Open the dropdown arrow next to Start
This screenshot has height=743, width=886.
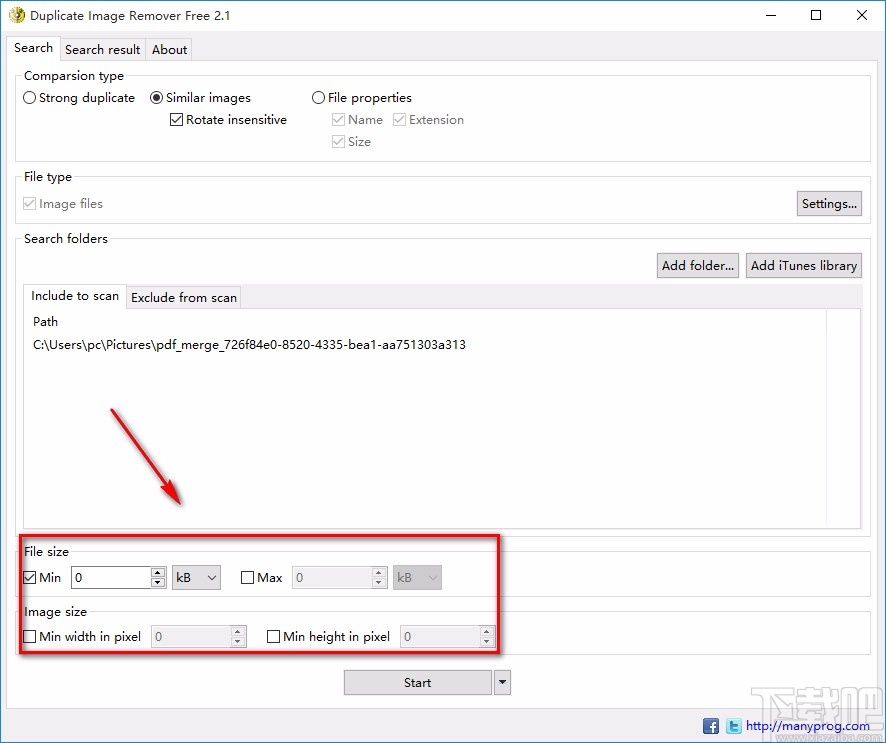pyautogui.click(x=501, y=682)
